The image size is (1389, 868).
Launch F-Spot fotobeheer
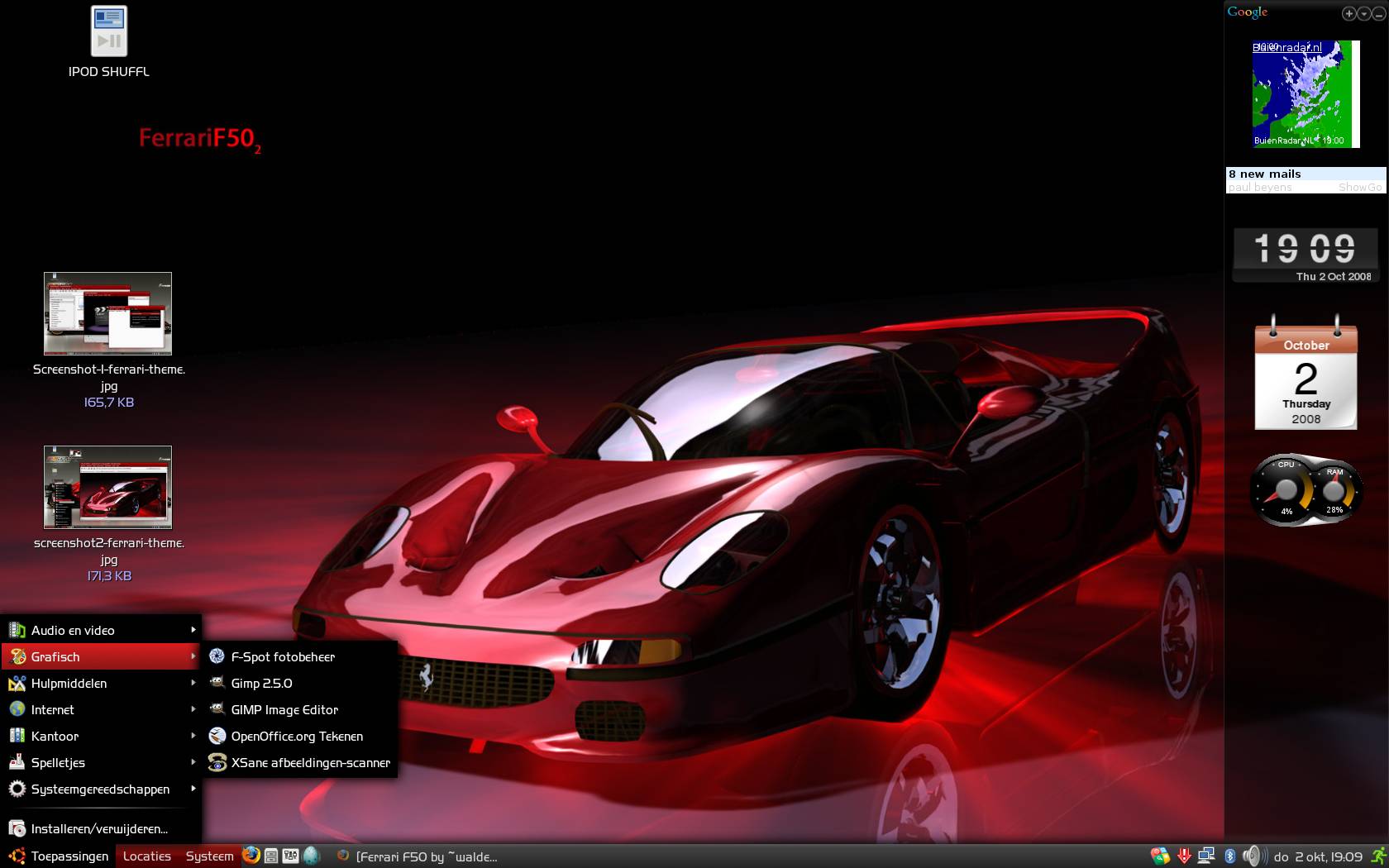(x=300, y=656)
